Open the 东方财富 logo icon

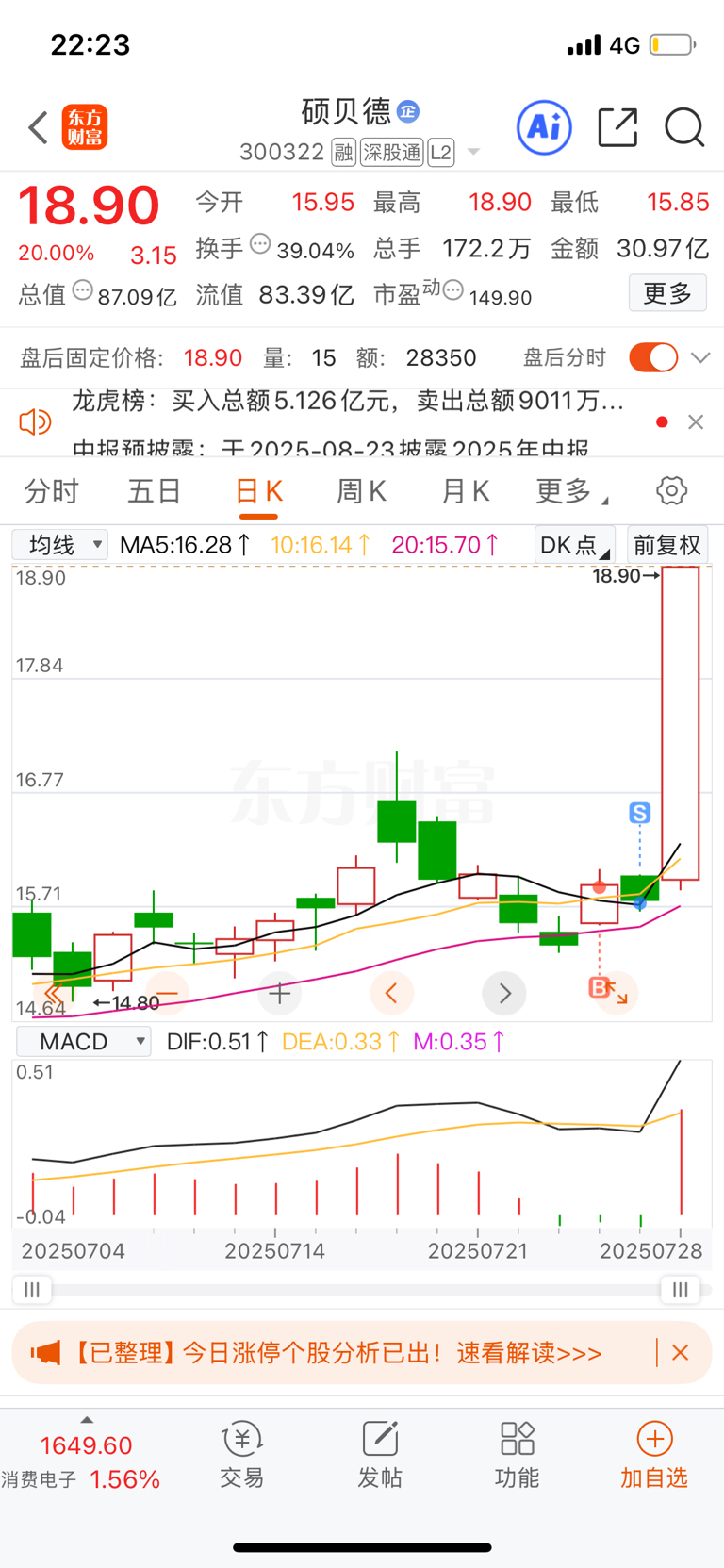(85, 127)
